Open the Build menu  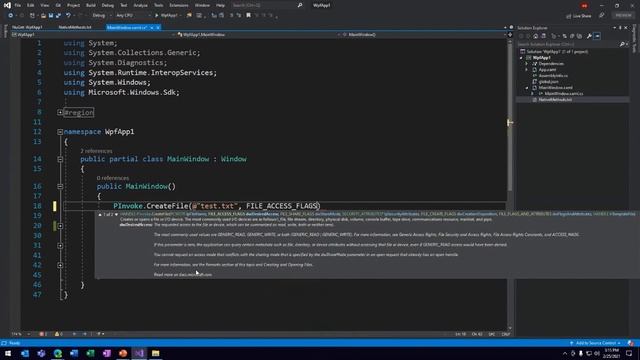point(91,5)
